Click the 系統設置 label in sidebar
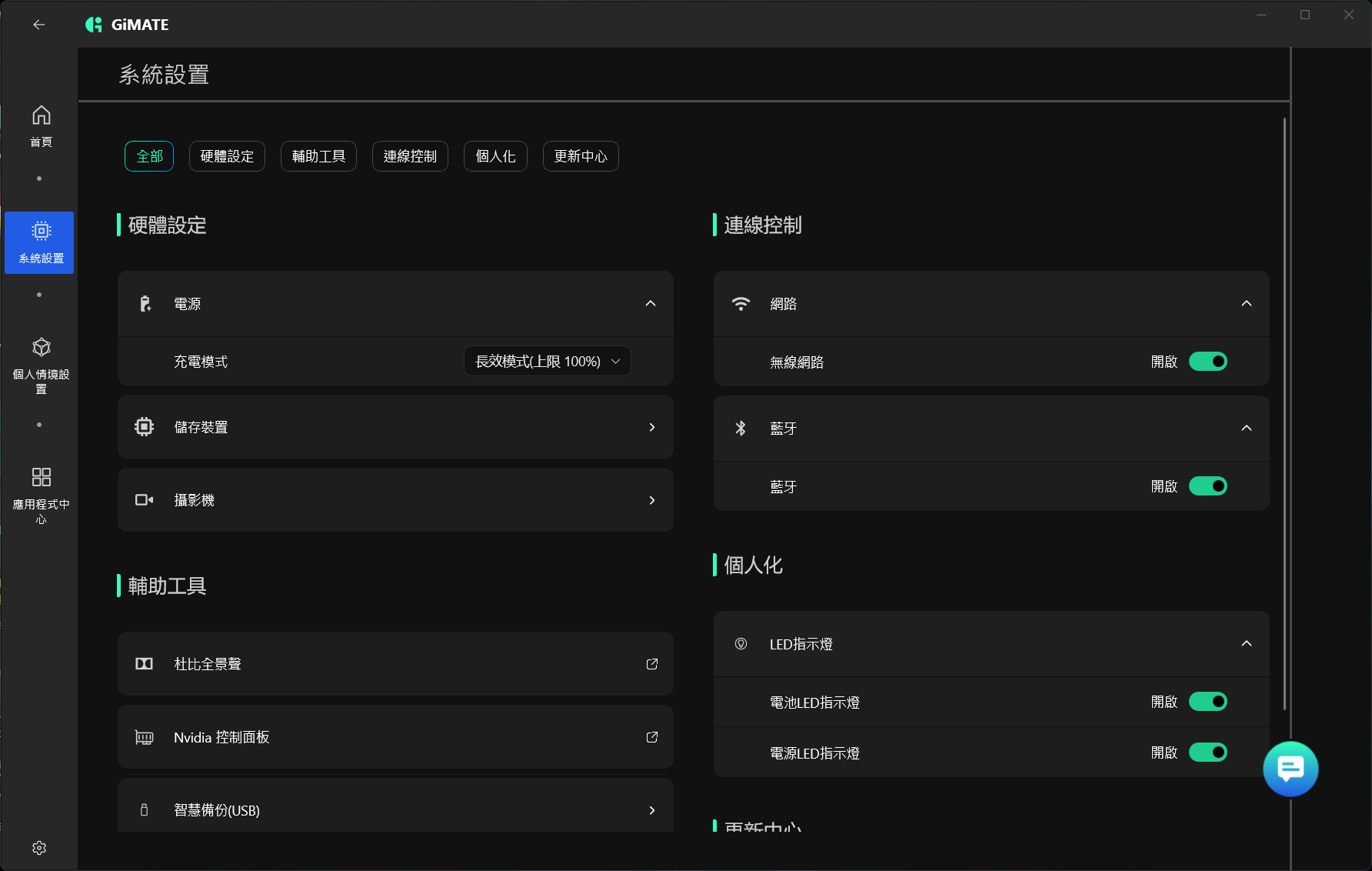The width and height of the screenshot is (1372, 871). coord(42,259)
